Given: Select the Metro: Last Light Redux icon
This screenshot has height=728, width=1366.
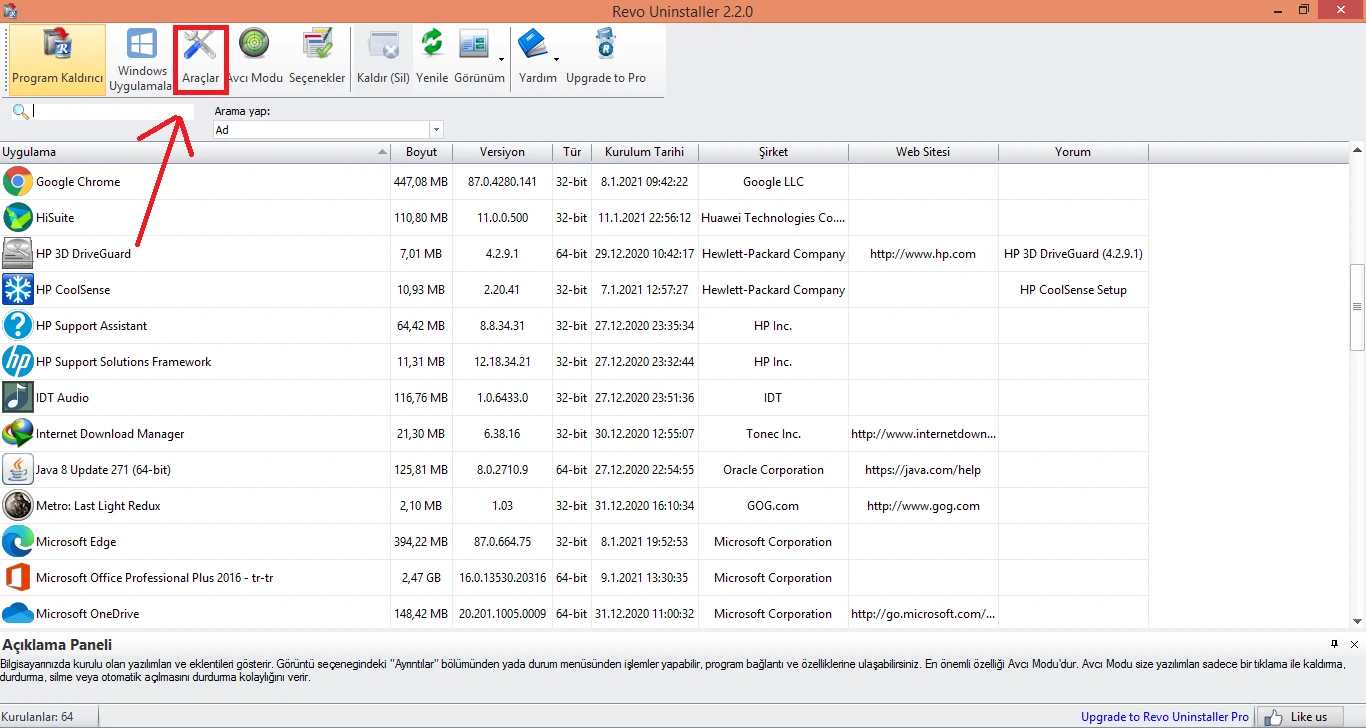Looking at the screenshot, I should click(x=18, y=506).
